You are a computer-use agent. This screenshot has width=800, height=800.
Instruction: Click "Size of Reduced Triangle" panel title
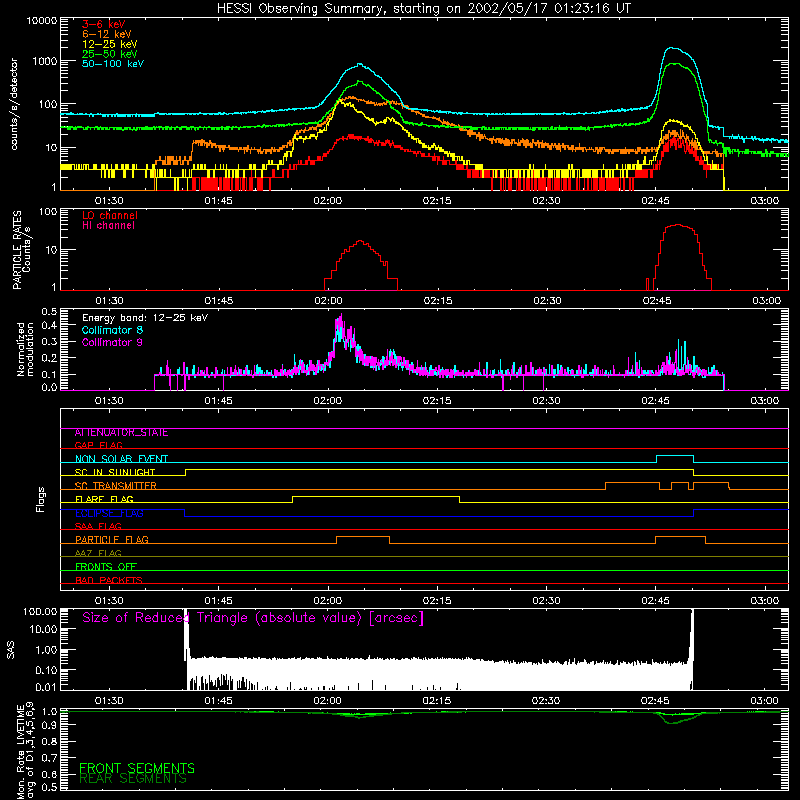pos(253,618)
